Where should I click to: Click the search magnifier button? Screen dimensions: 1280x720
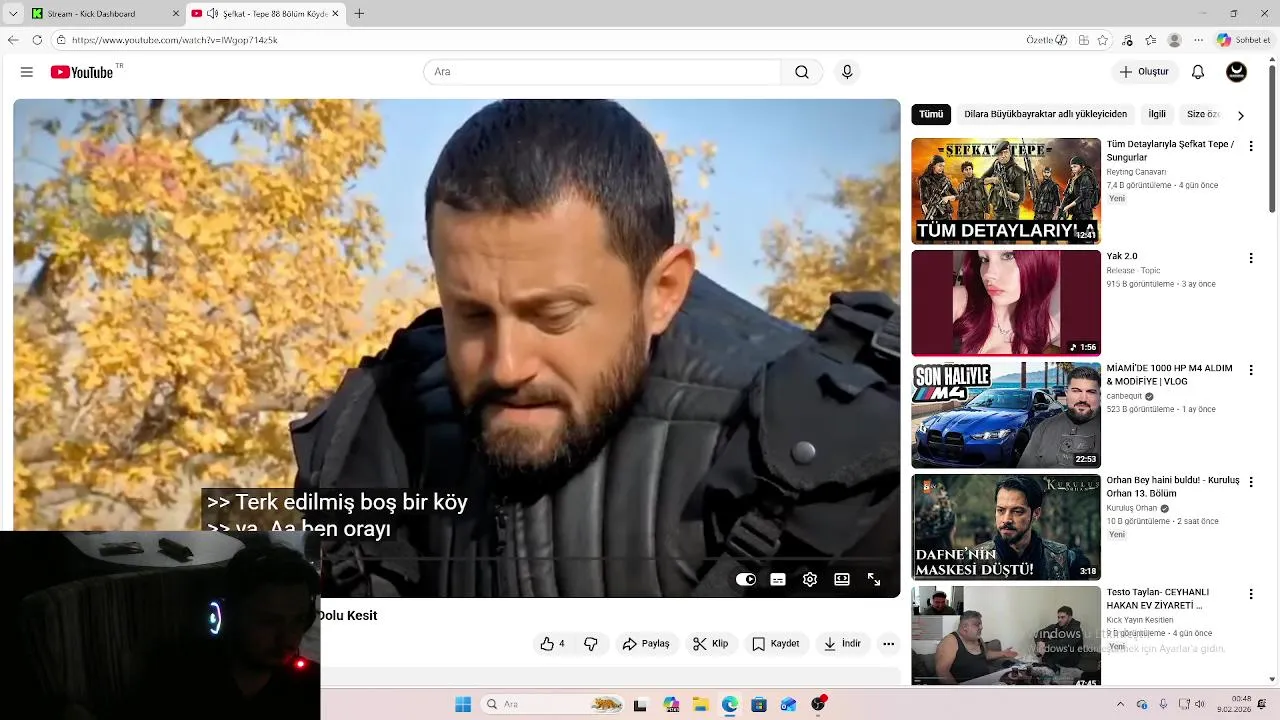click(802, 72)
